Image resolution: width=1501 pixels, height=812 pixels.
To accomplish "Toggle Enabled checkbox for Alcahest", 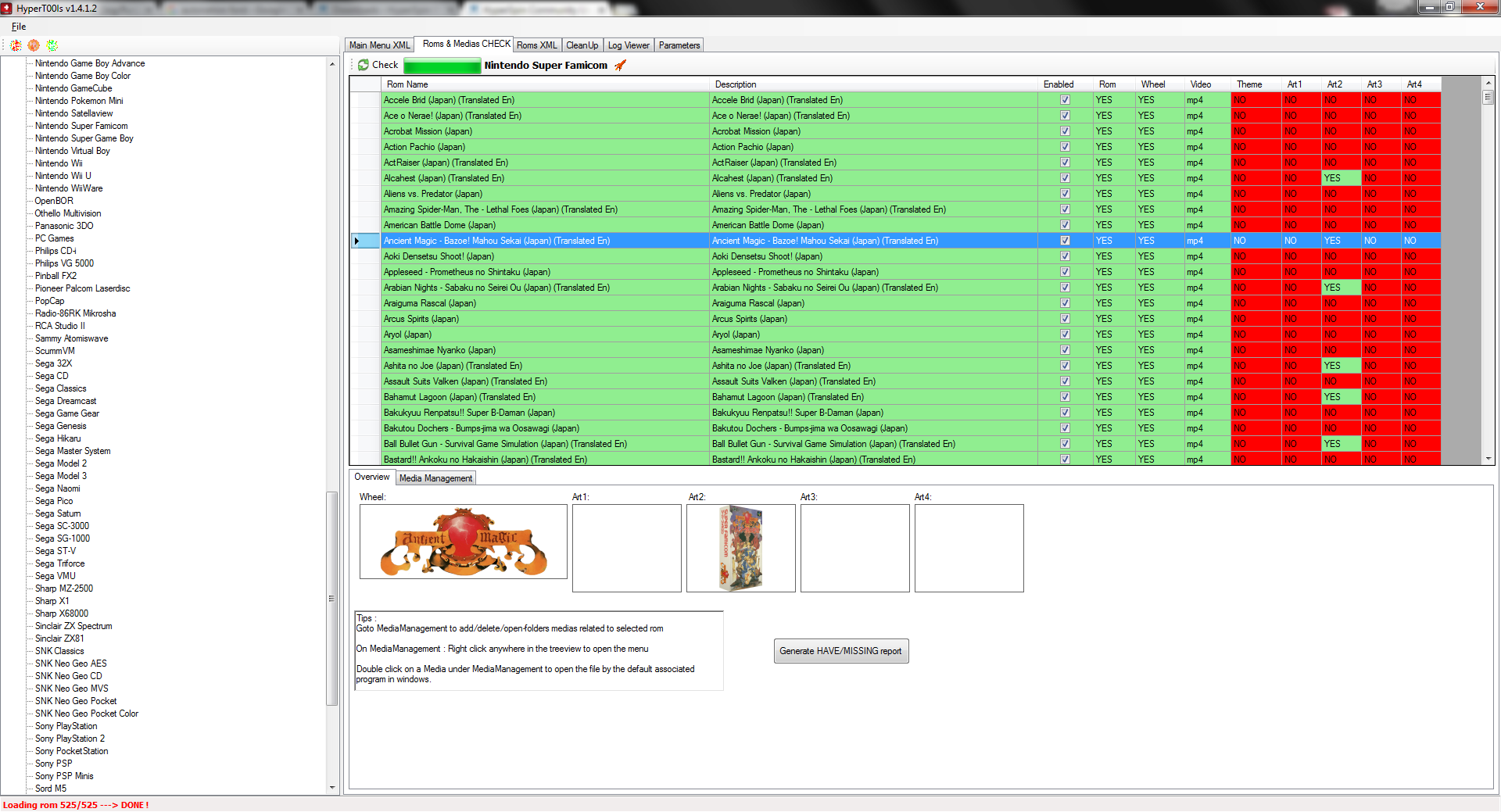I will (1065, 178).
